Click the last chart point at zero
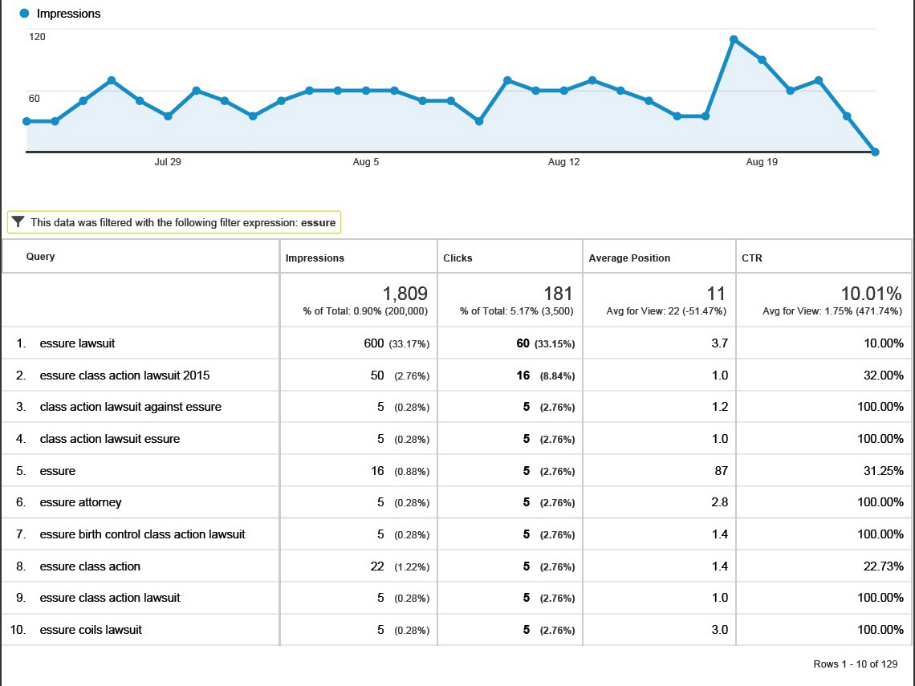 click(875, 152)
